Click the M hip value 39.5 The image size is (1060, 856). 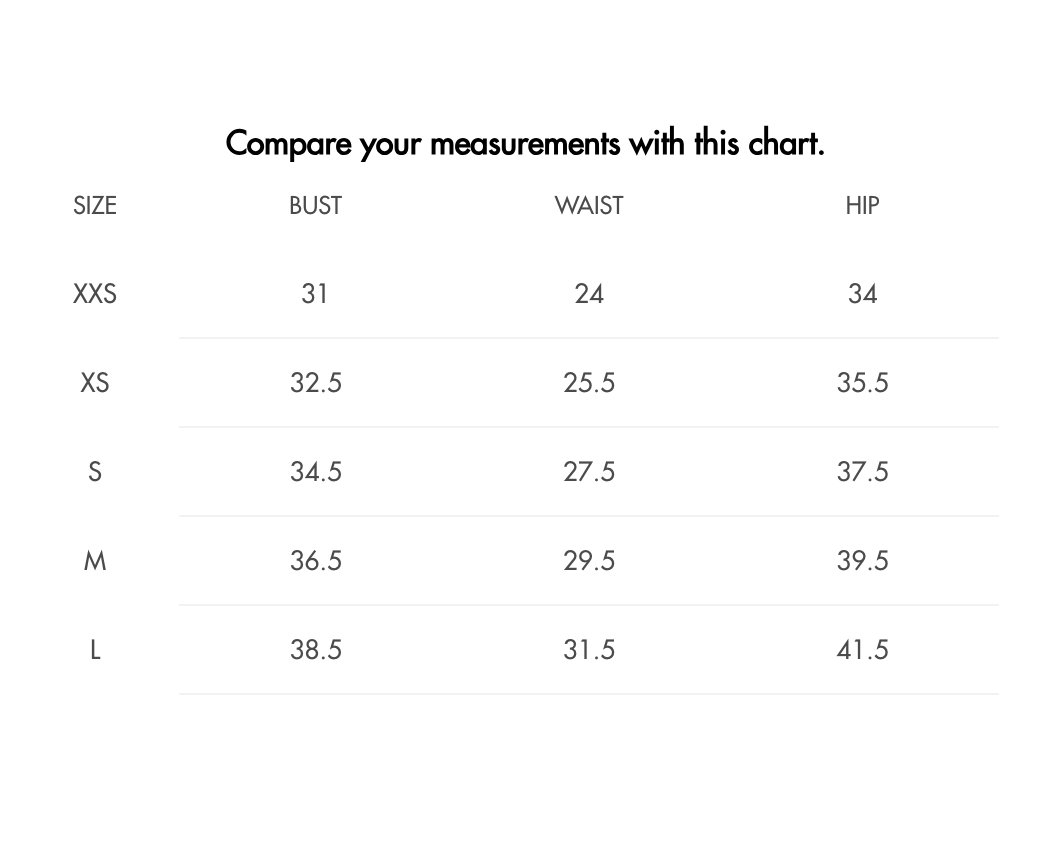click(862, 561)
